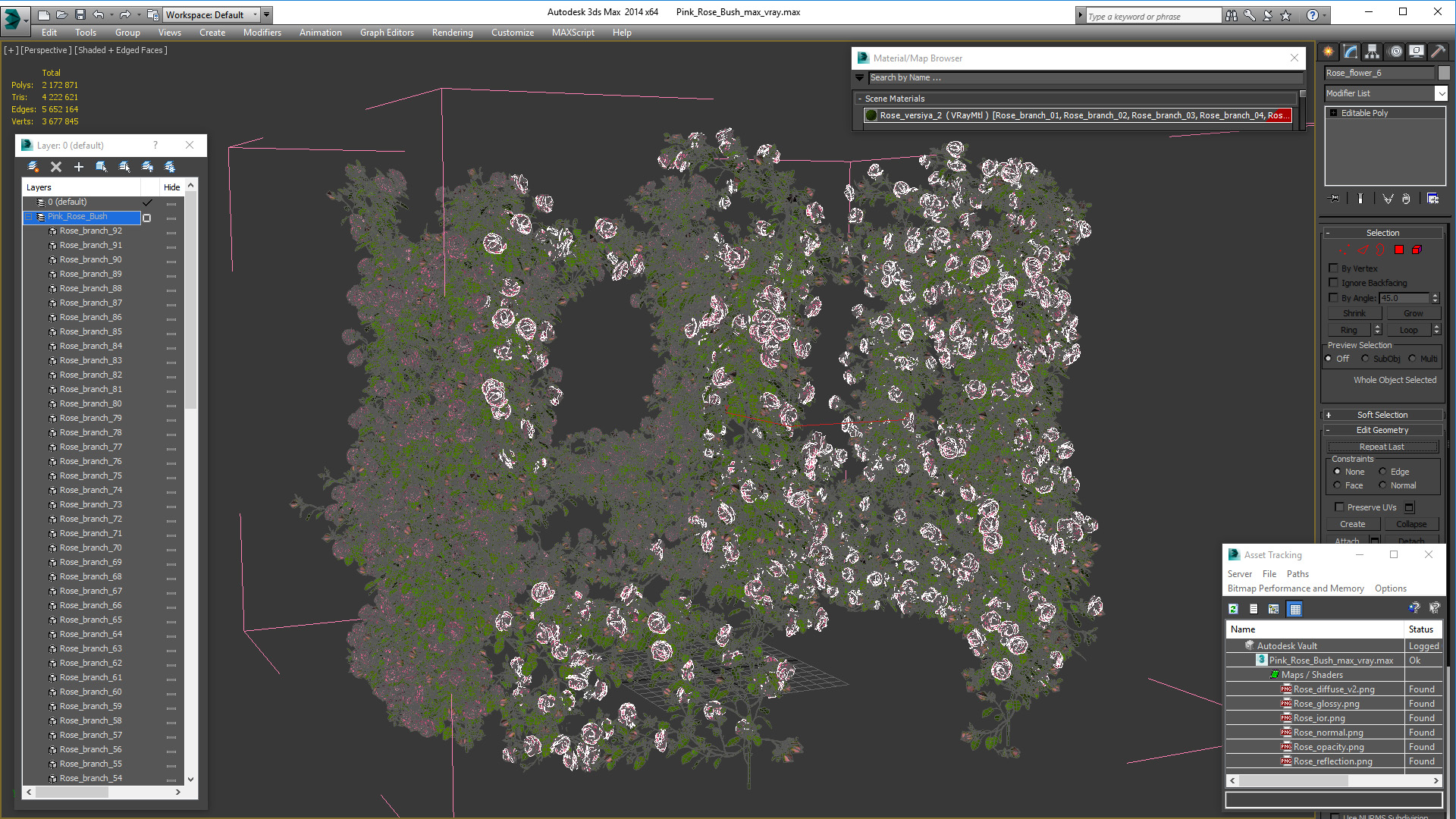
Task: Click the Shrink selection button
Action: point(1354,313)
